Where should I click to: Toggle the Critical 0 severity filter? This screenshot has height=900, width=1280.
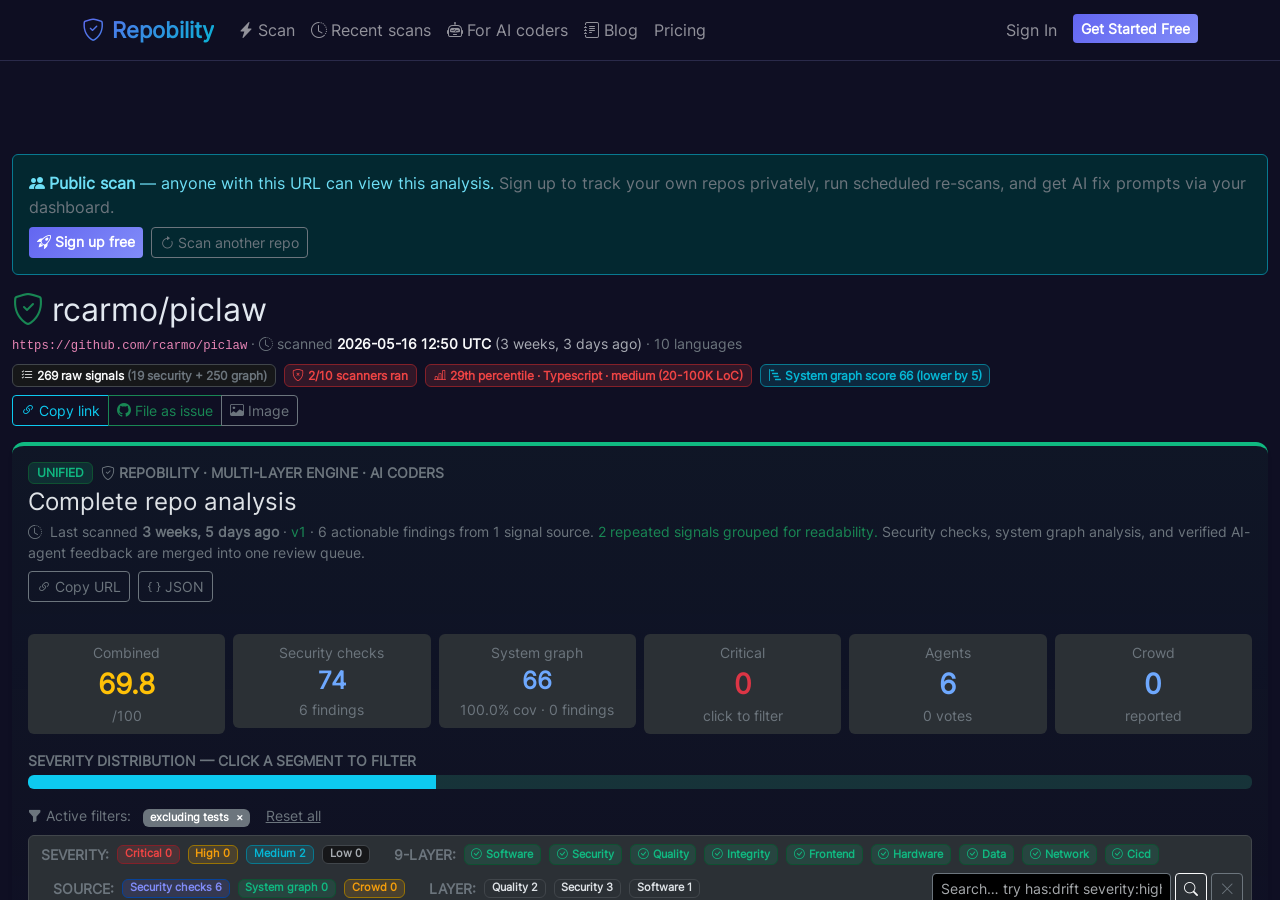point(148,854)
